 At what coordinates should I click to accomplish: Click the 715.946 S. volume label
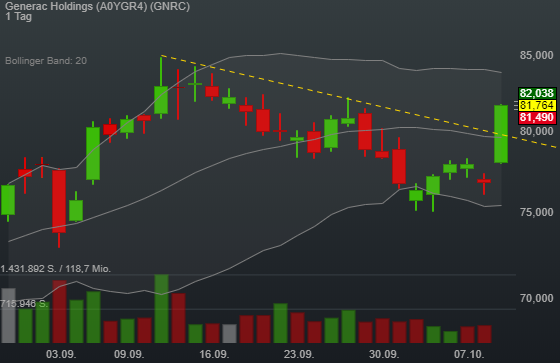(x=24, y=304)
